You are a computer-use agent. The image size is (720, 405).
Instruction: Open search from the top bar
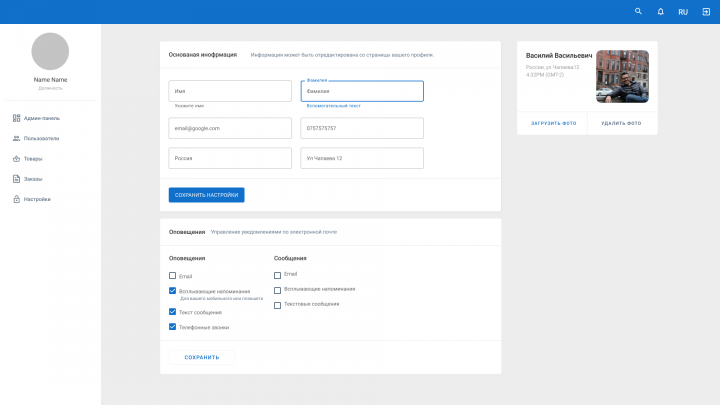coord(638,11)
